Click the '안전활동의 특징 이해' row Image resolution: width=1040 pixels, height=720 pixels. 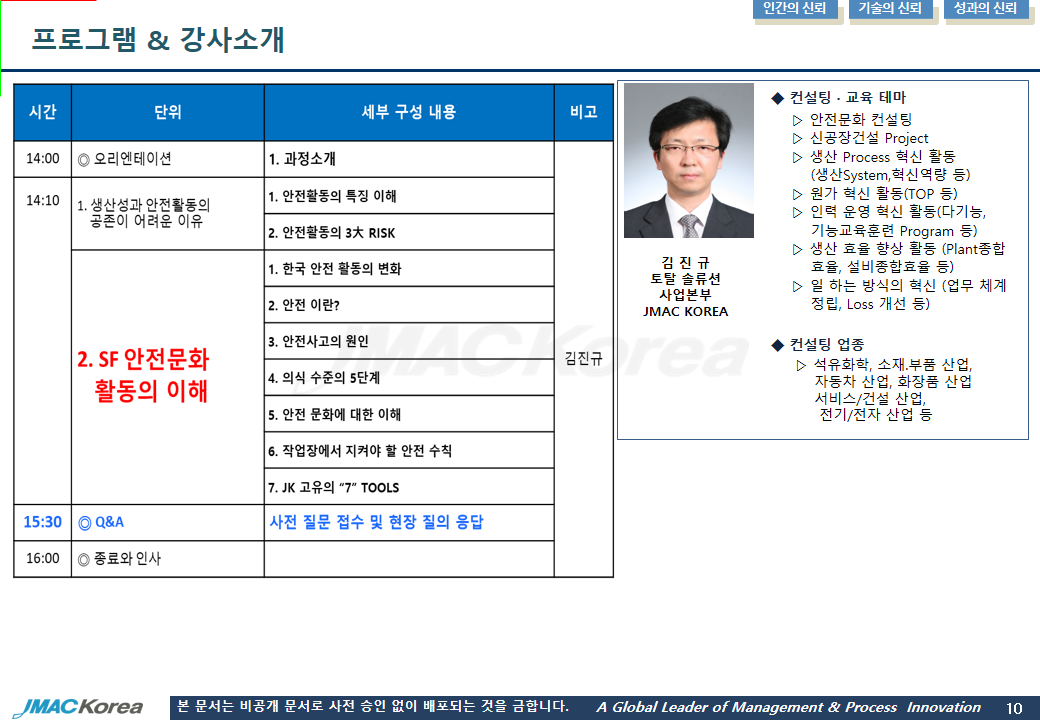(409, 196)
